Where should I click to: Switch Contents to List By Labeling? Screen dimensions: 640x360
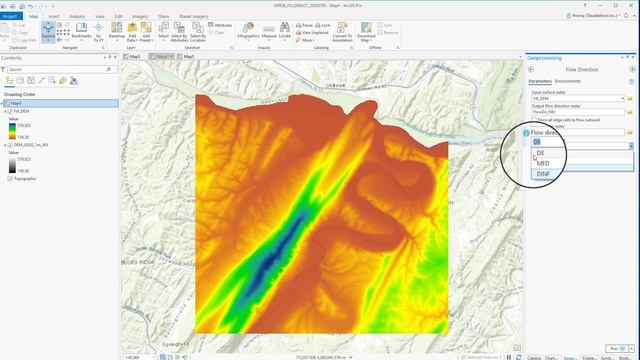point(62,81)
